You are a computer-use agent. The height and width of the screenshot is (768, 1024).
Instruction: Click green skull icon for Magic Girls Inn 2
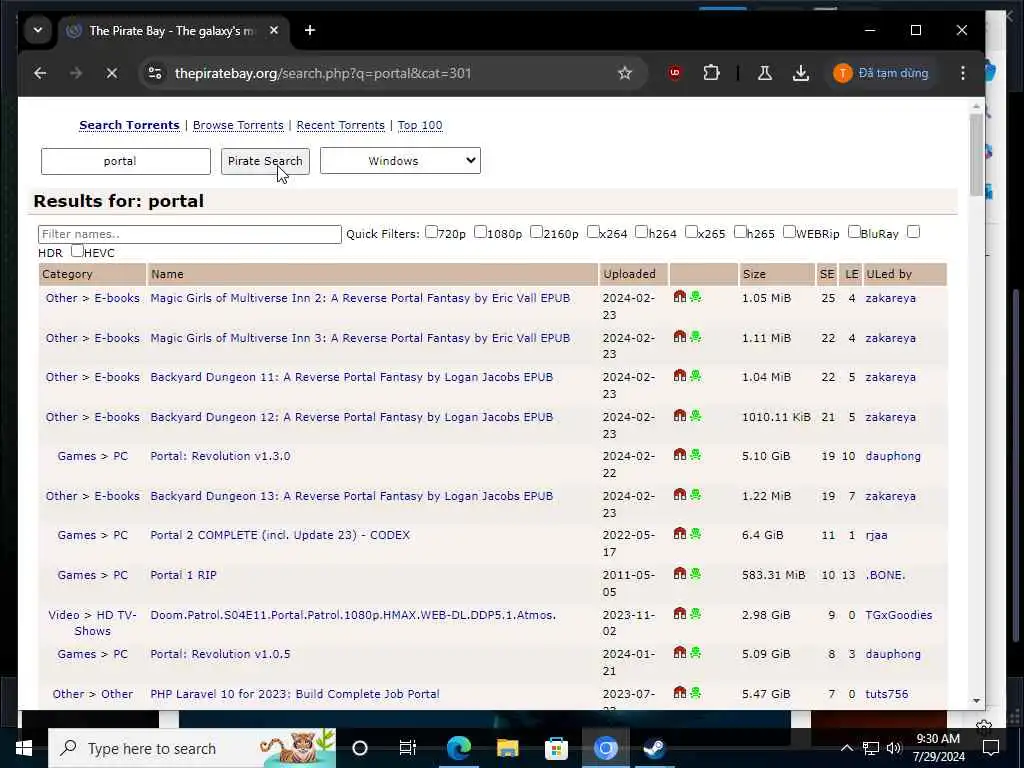[x=696, y=296]
